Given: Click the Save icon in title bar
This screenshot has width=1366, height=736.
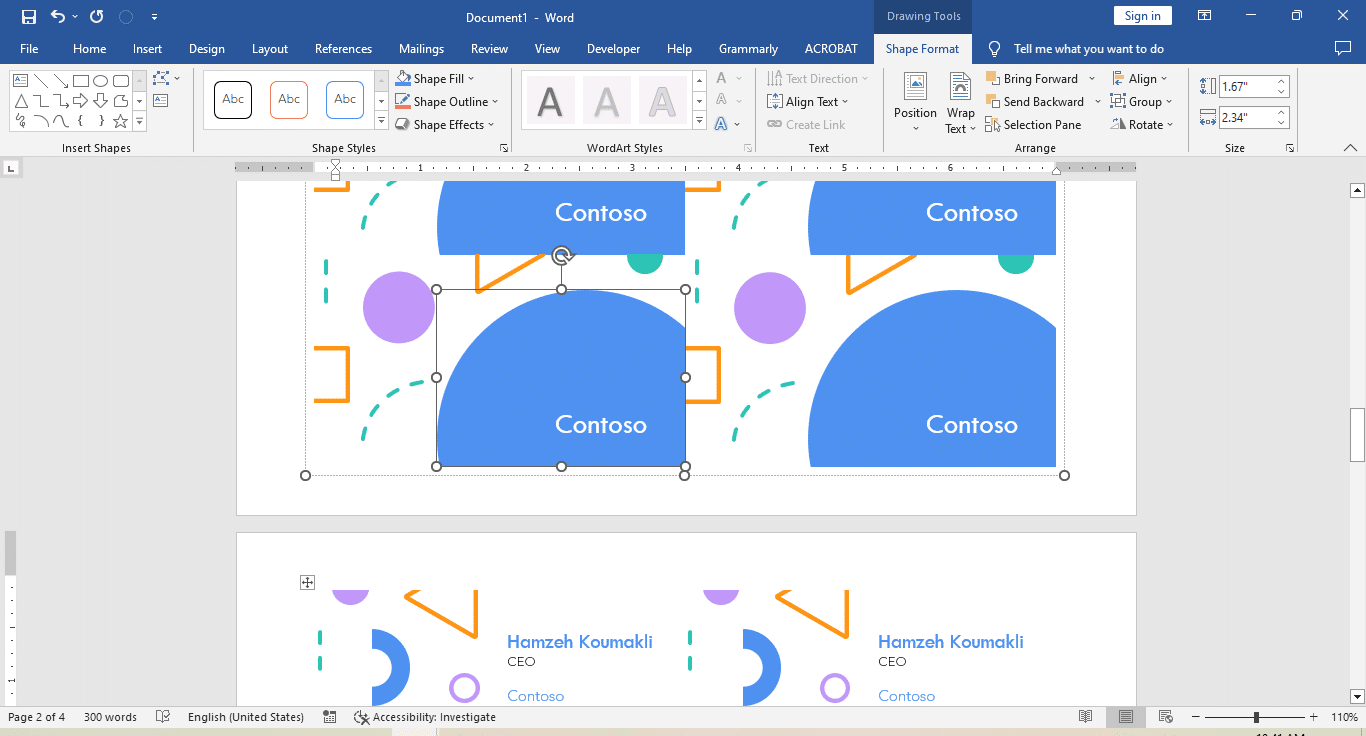Looking at the screenshot, I should [x=29, y=17].
